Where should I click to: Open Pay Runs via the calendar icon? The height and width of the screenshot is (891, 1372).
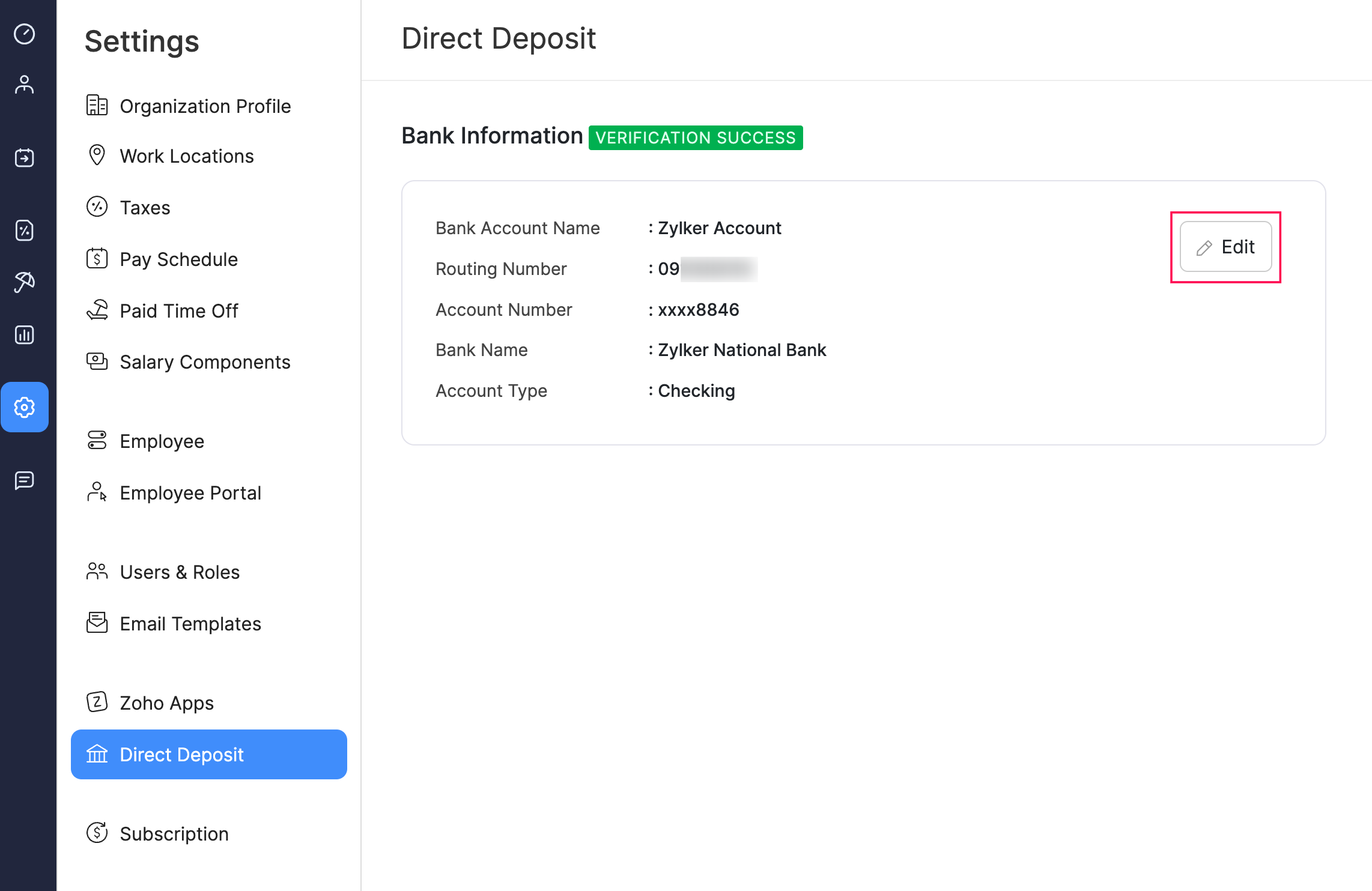click(x=25, y=157)
